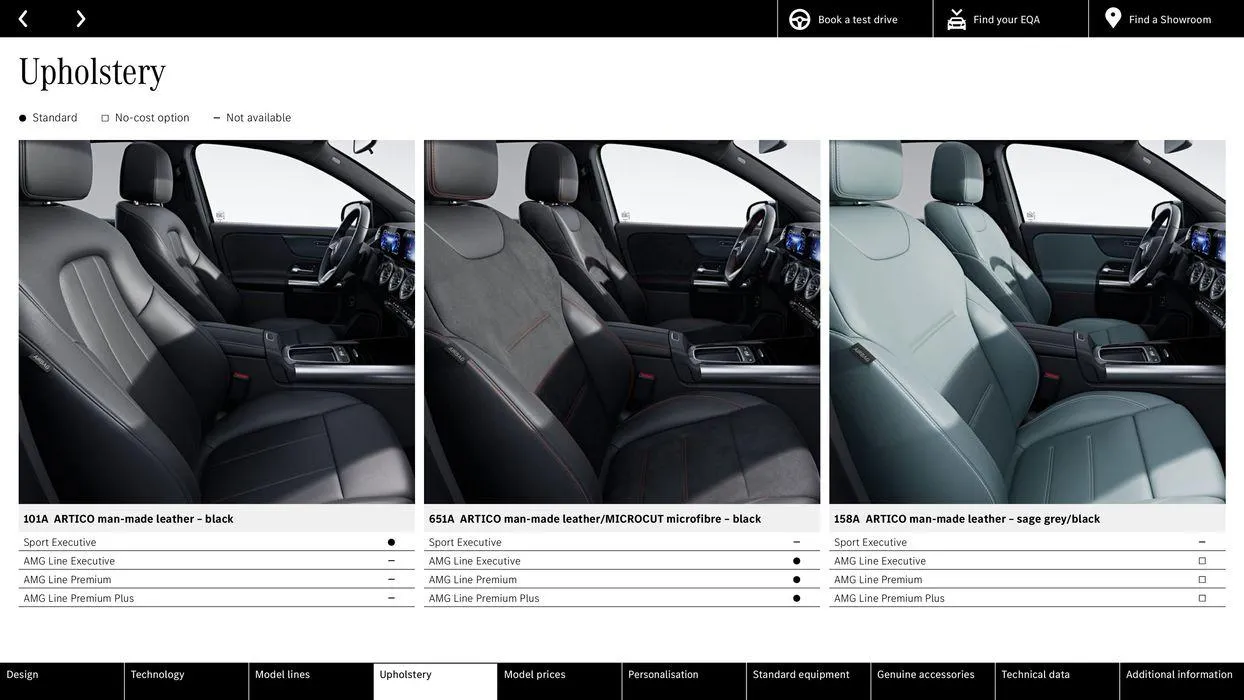Open the Genuine accessories tab
Screen dimensions: 1244x700
(925, 675)
